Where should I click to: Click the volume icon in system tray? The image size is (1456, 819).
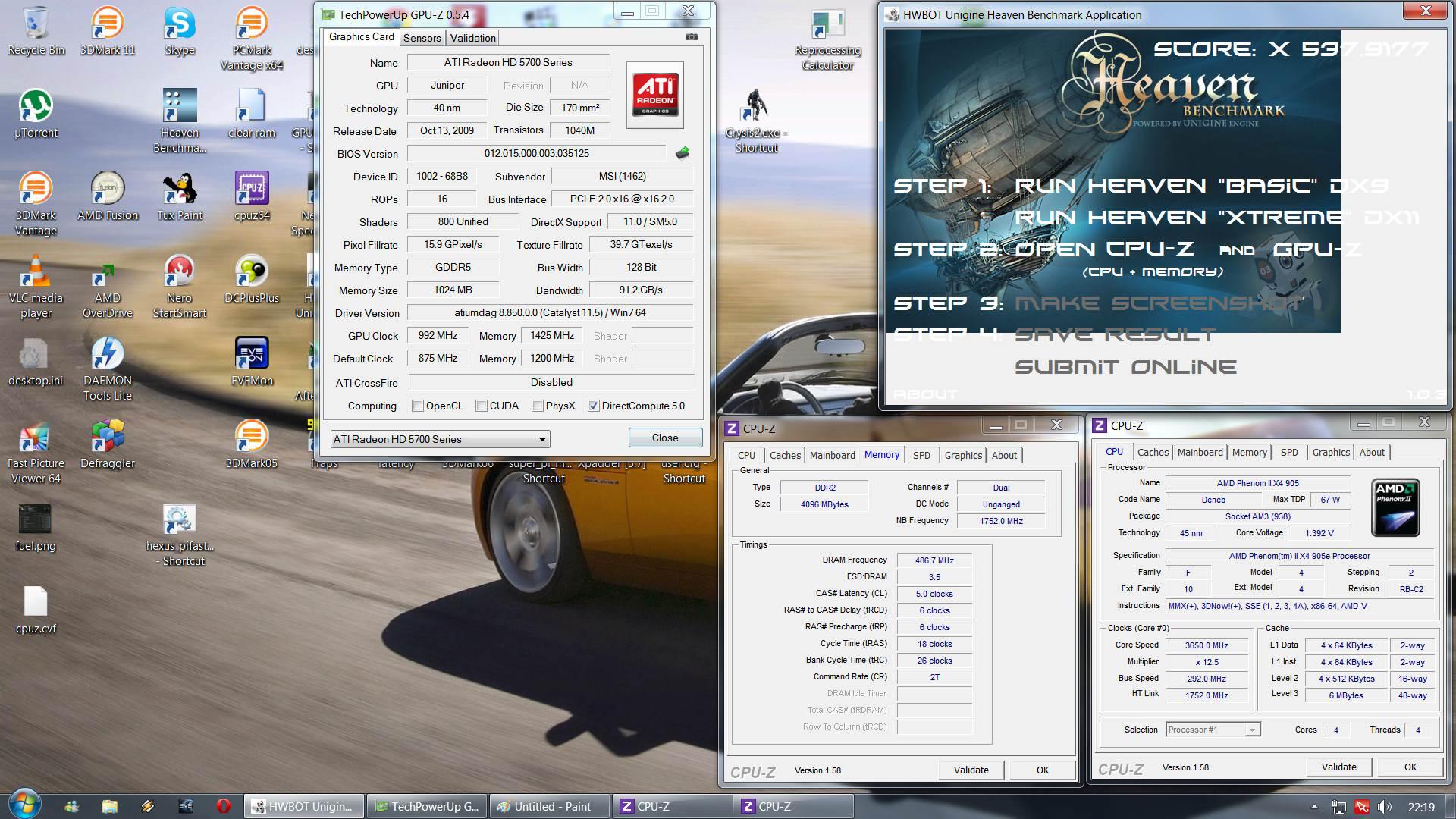click(1384, 807)
